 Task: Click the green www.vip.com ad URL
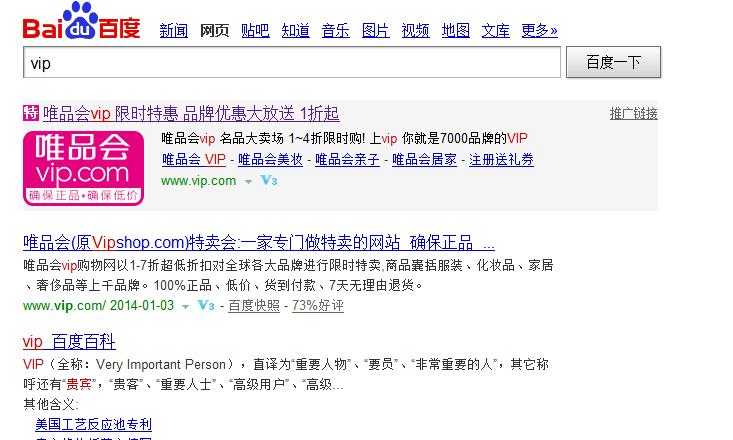point(199,180)
